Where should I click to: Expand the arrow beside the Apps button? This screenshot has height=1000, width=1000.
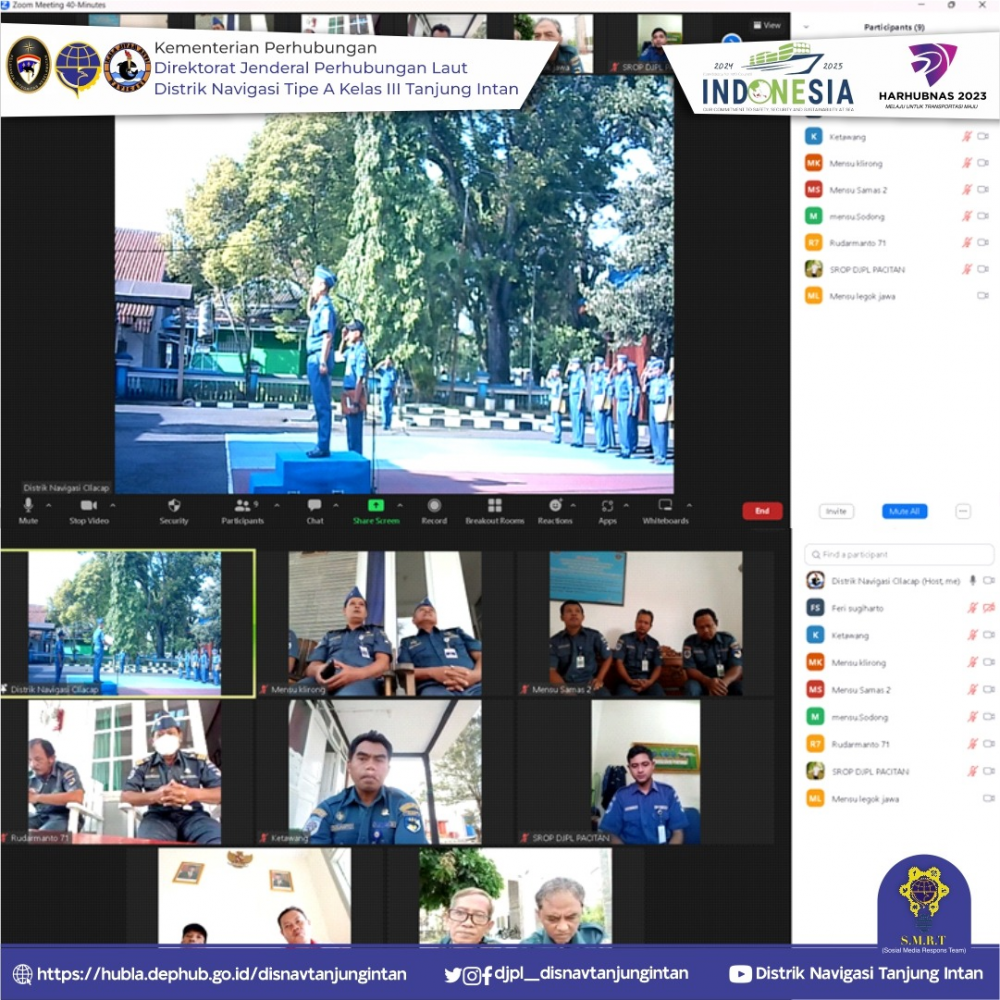(626, 505)
